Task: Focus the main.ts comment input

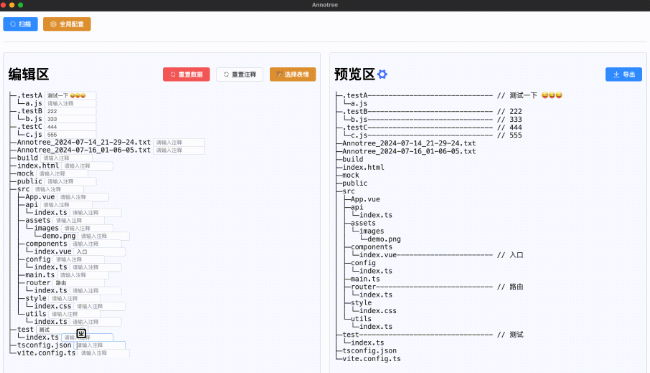Action: tap(83, 275)
